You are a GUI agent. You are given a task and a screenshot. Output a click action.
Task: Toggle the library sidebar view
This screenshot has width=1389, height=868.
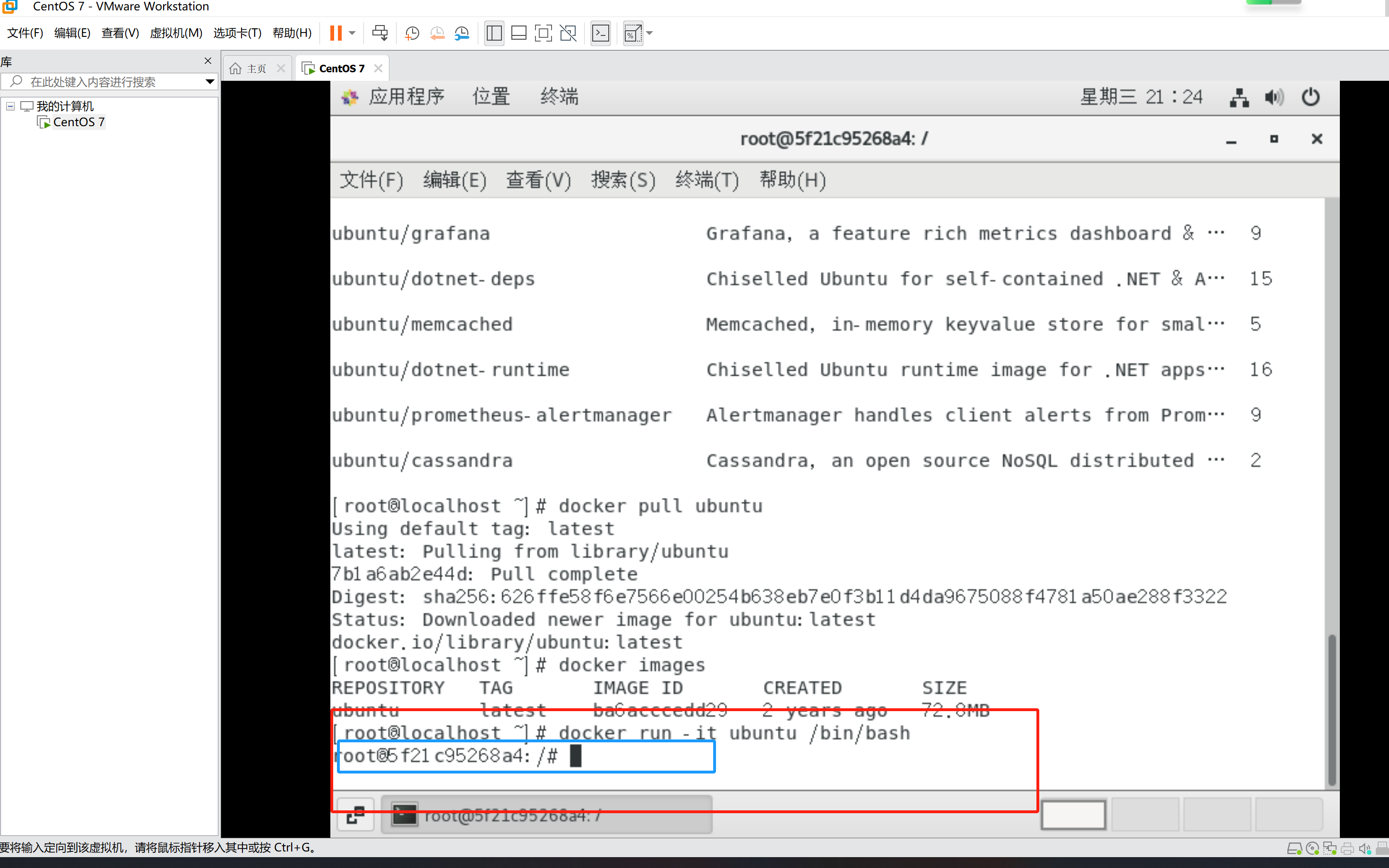point(494,33)
